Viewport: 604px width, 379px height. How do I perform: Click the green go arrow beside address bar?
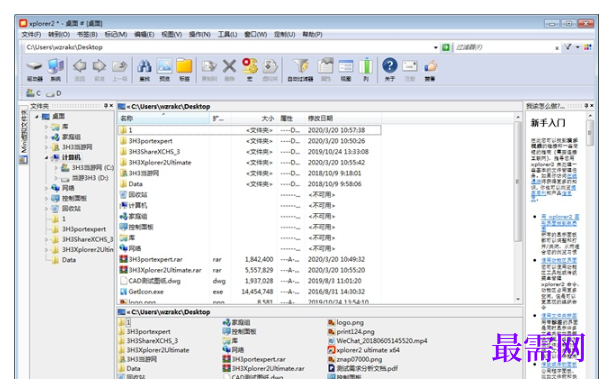coord(446,47)
